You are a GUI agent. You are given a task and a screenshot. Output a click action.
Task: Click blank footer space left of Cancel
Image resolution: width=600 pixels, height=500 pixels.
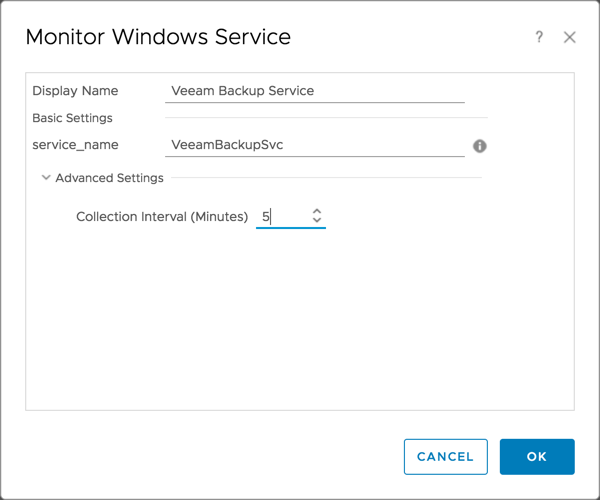(200, 456)
